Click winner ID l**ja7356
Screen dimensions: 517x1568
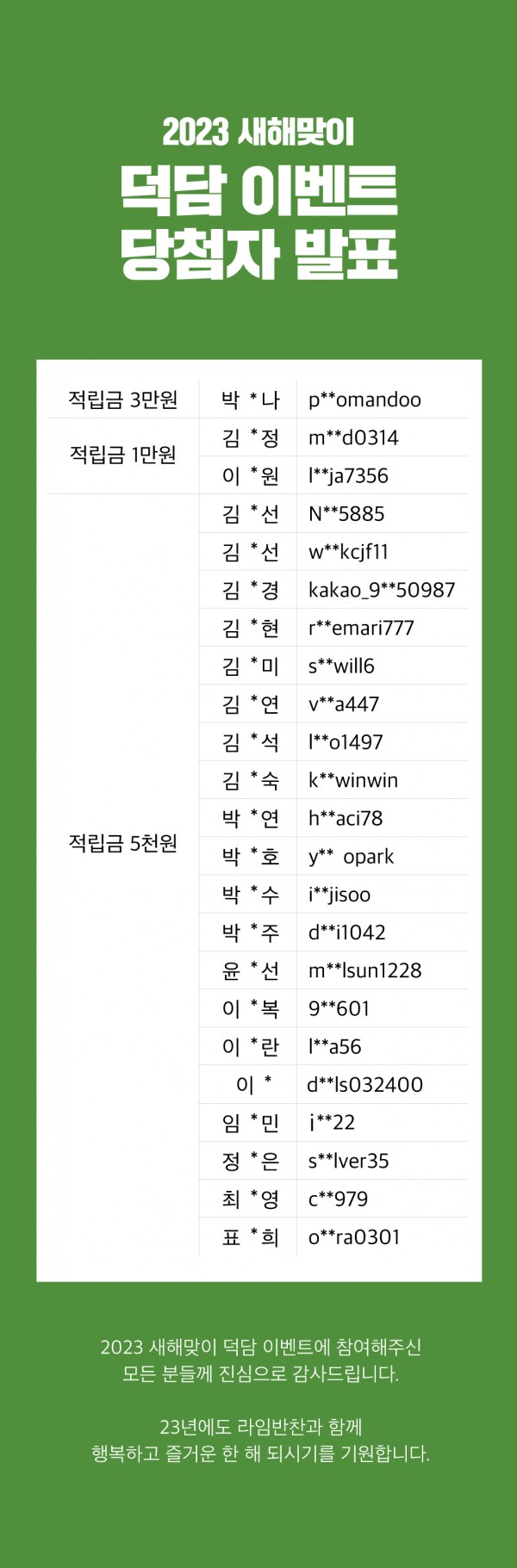point(348,475)
